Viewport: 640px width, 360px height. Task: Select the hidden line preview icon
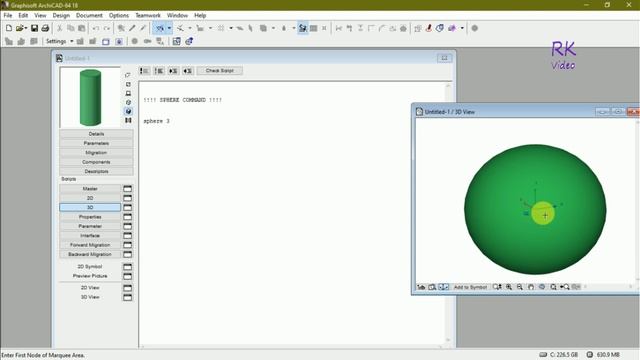point(128,102)
